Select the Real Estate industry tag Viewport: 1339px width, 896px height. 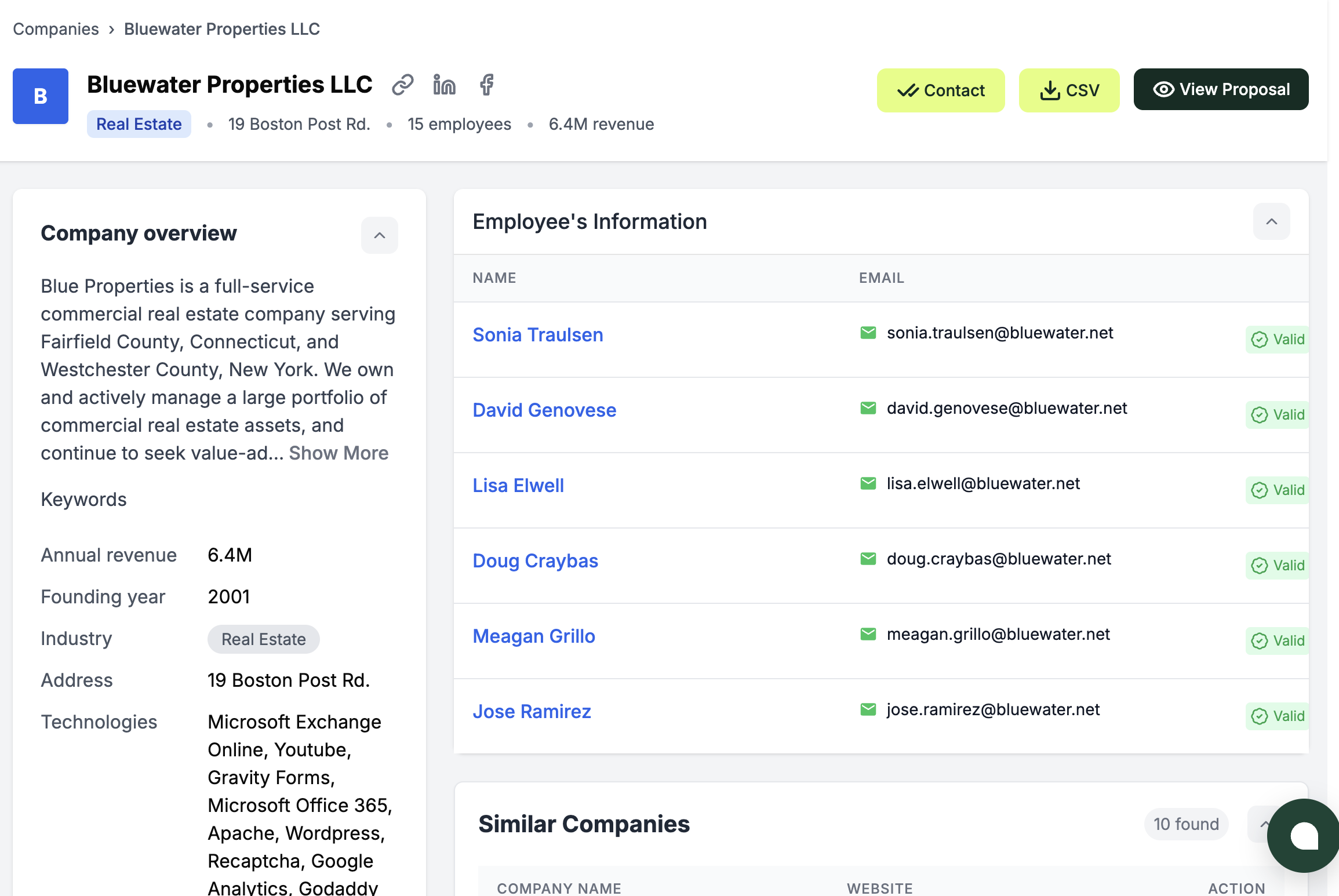coord(139,123)
